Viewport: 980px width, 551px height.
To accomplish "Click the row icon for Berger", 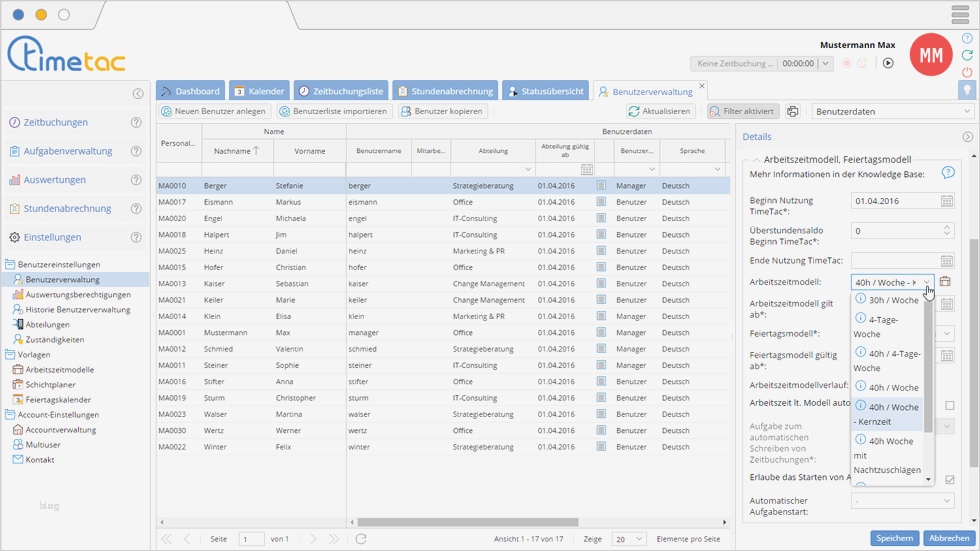I will tap(601, 186).
